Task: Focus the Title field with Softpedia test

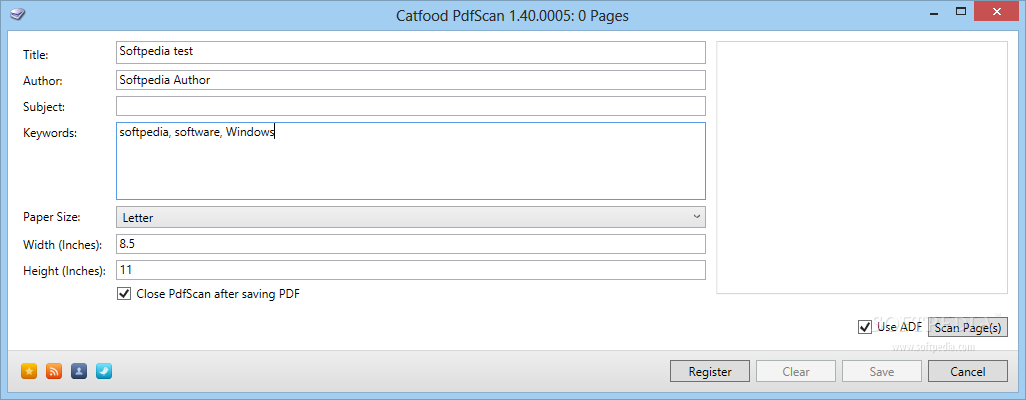Action: pyautogui.click(x=411, y=52)
